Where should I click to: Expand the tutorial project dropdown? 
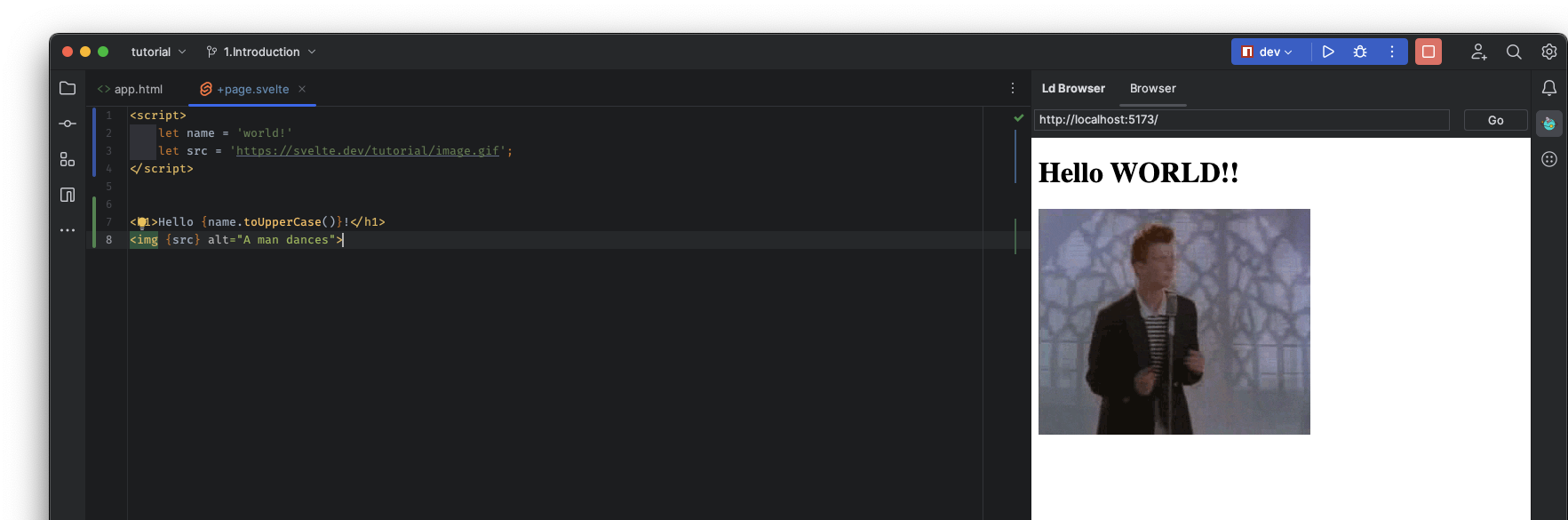158,52
